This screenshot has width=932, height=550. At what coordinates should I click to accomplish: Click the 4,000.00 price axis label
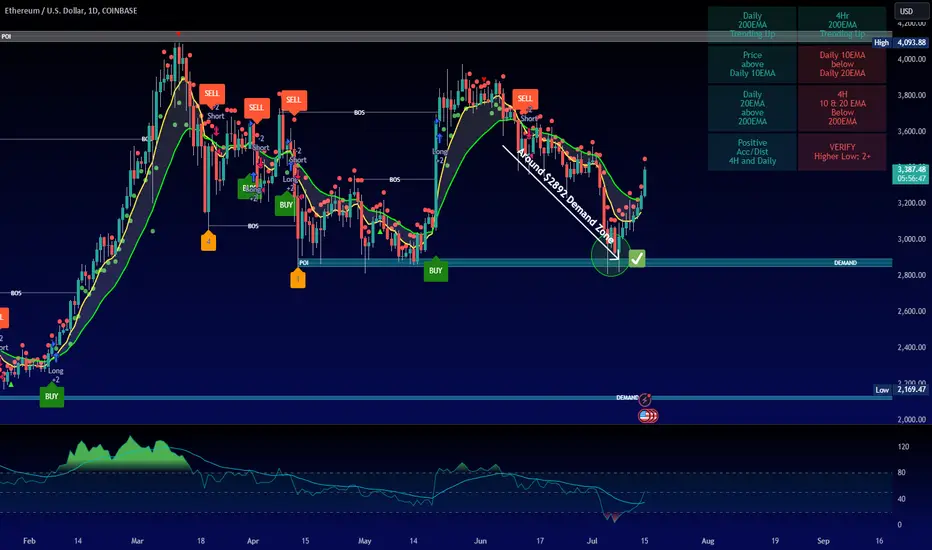pyautogui.click(x=911, y=59)
